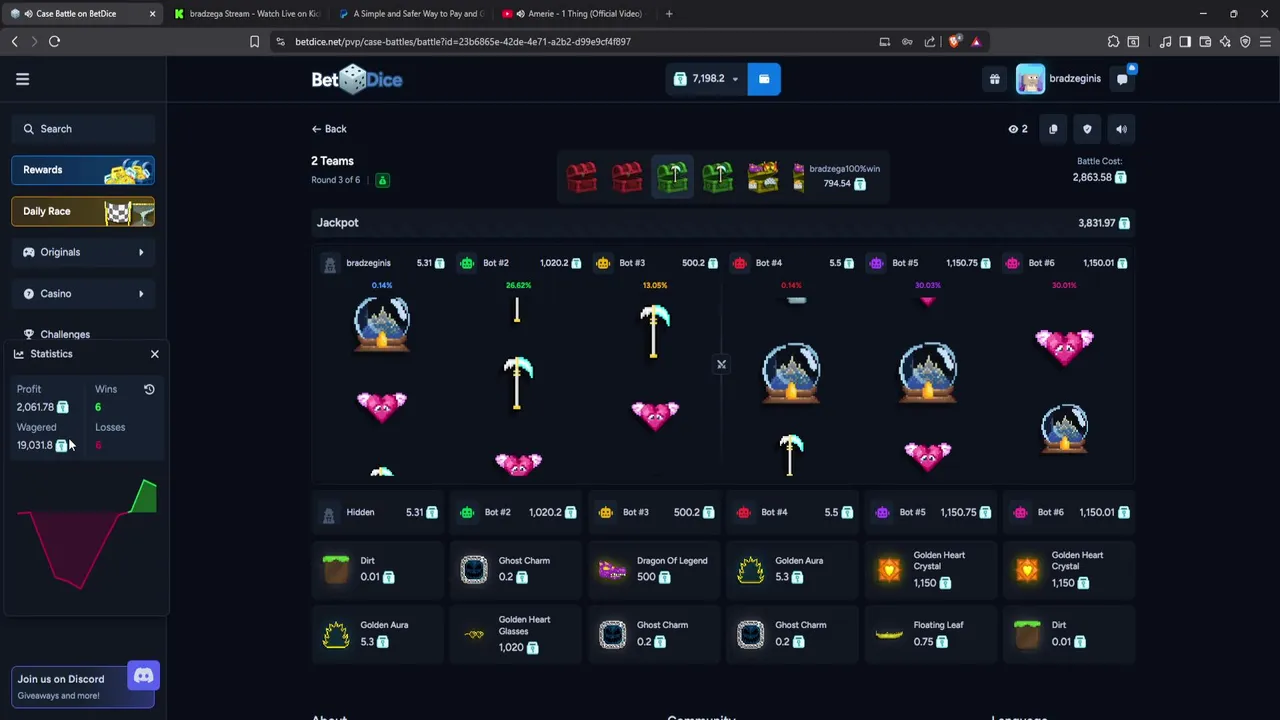Open a new browser tab

[669, 14]
